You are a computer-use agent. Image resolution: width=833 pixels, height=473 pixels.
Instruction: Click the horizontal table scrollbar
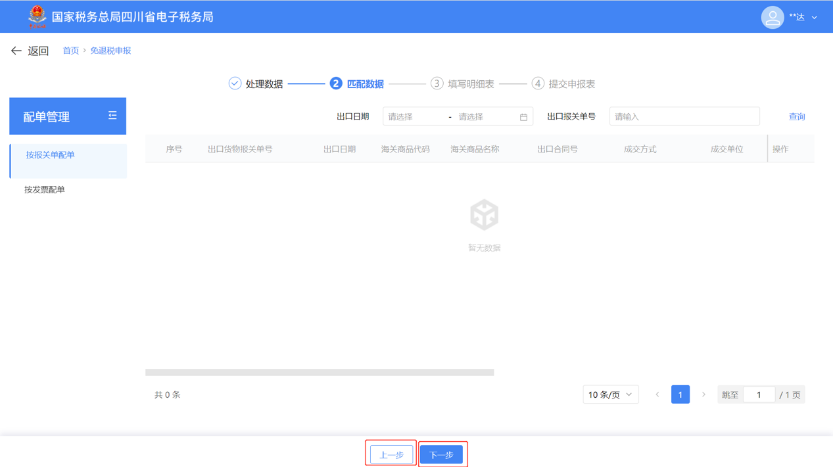point(319,372)
